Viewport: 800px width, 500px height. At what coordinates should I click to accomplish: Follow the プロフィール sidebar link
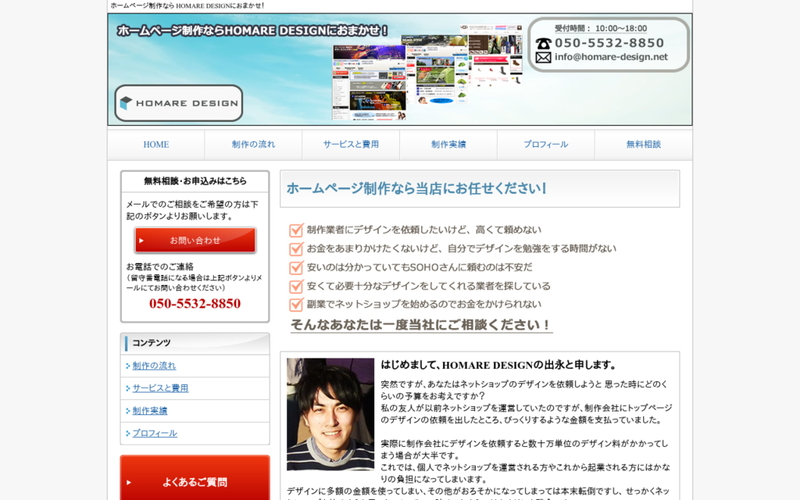[x=155, y=433]
